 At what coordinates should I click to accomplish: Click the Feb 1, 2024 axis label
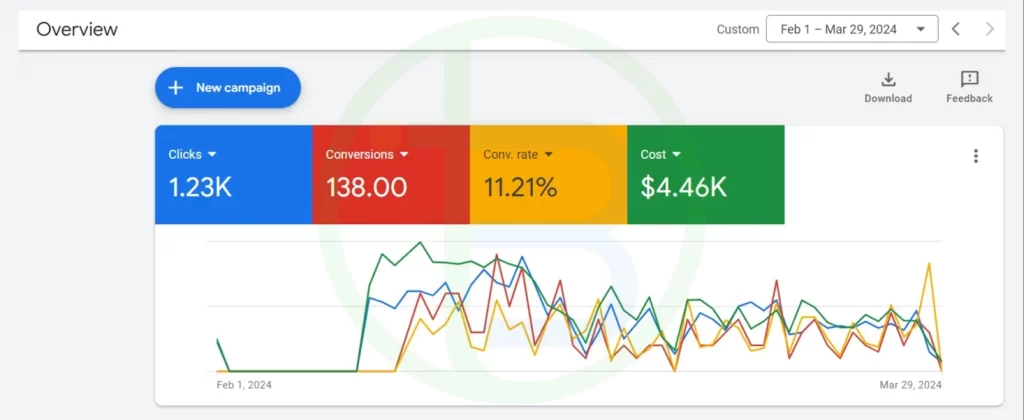click(x=244, y=384)
